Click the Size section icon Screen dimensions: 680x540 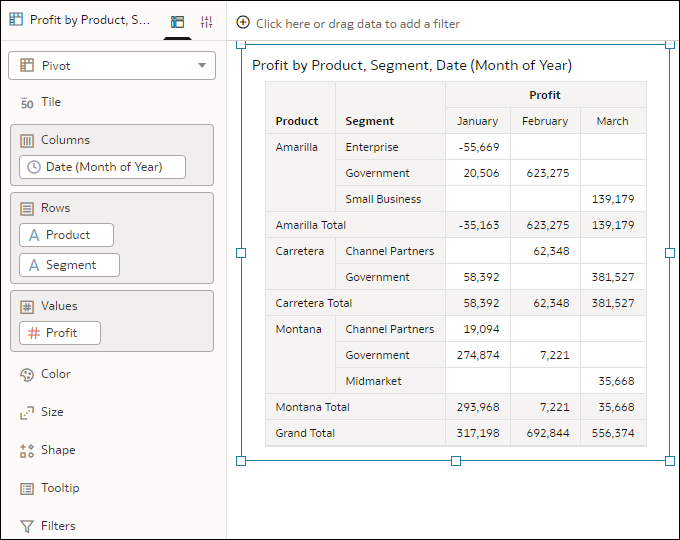pos(27,413)
